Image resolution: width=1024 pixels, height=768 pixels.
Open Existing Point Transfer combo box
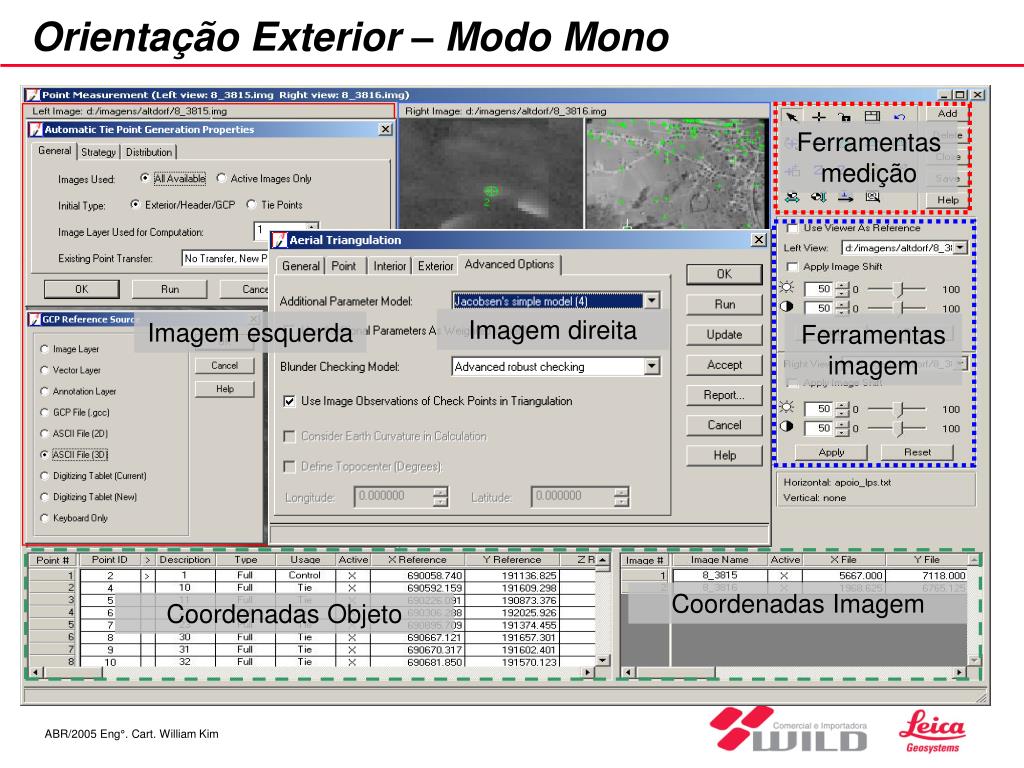[x=225, y=259]
